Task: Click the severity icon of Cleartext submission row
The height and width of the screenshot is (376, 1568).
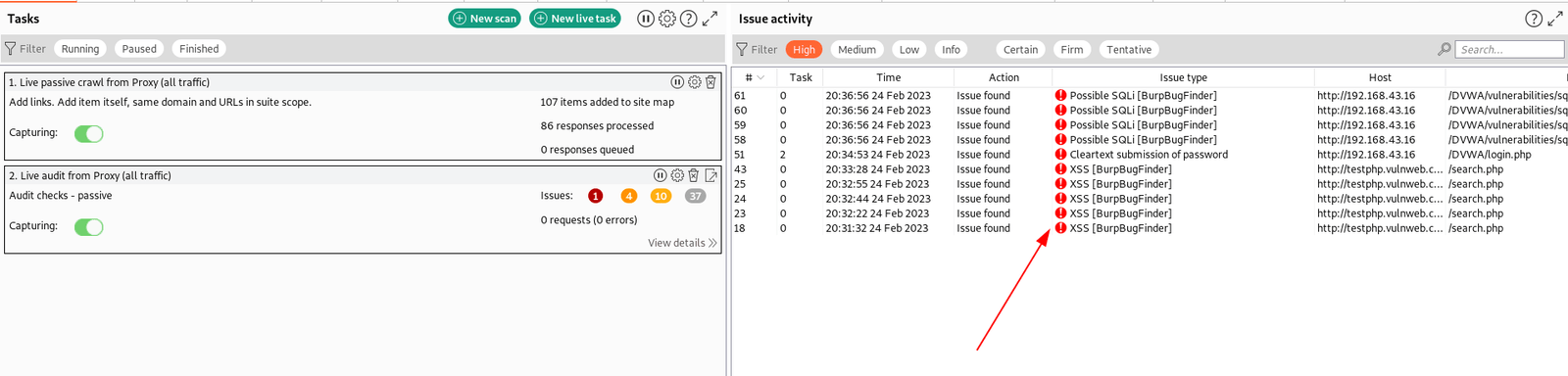Action: [1060, 154]
